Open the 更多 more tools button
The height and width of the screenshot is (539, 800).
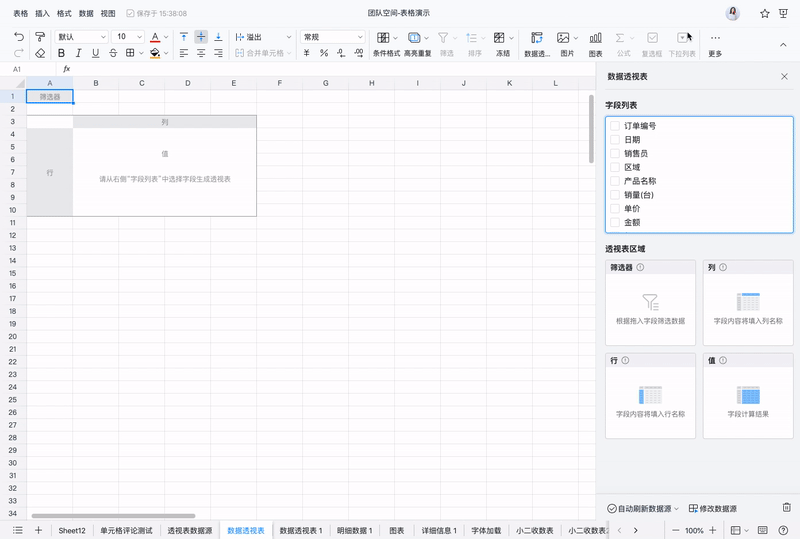click(x=715, y=43)
